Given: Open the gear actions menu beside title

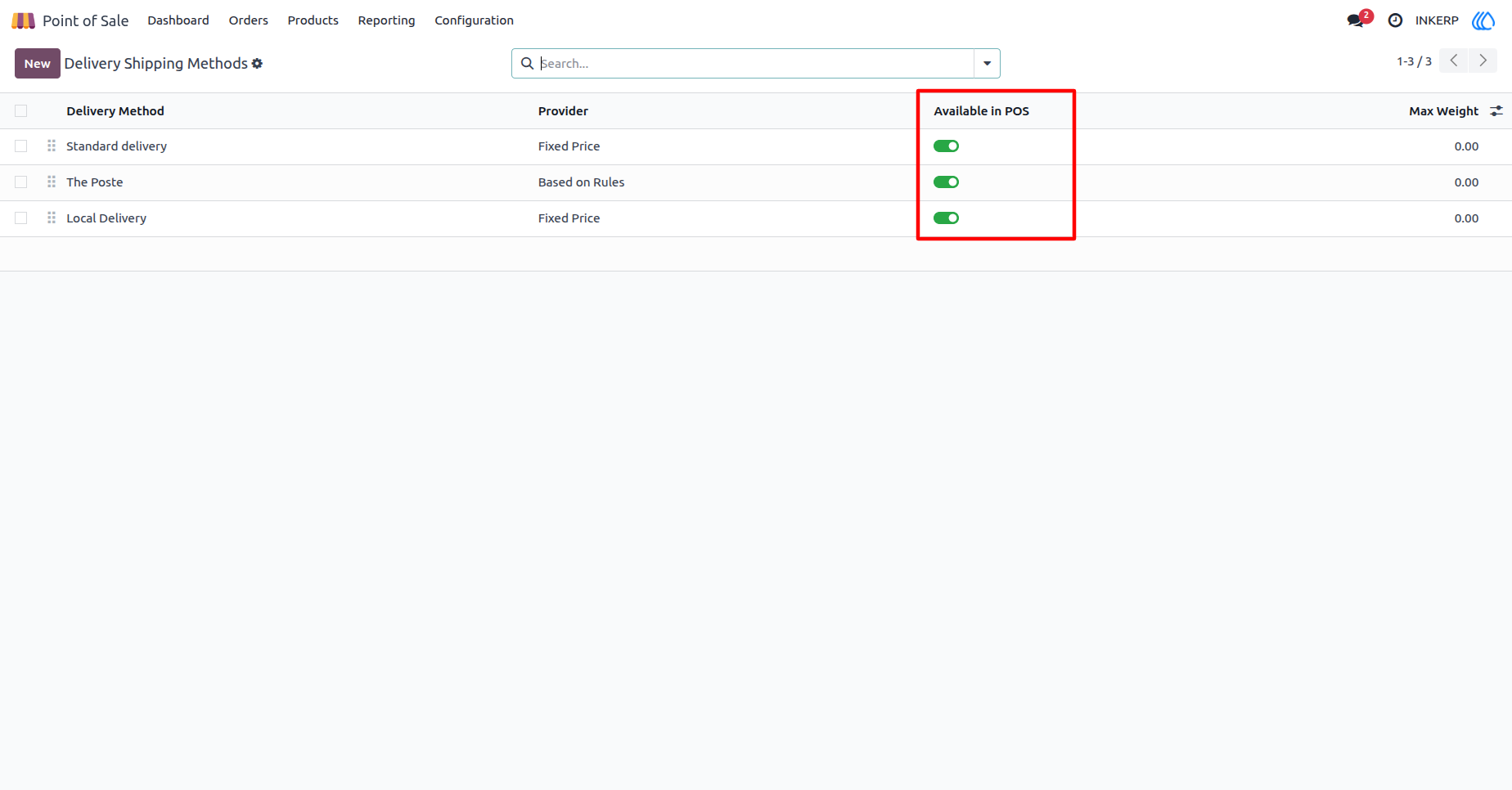Looking at the screenshot, I should [x=257, y=64].
